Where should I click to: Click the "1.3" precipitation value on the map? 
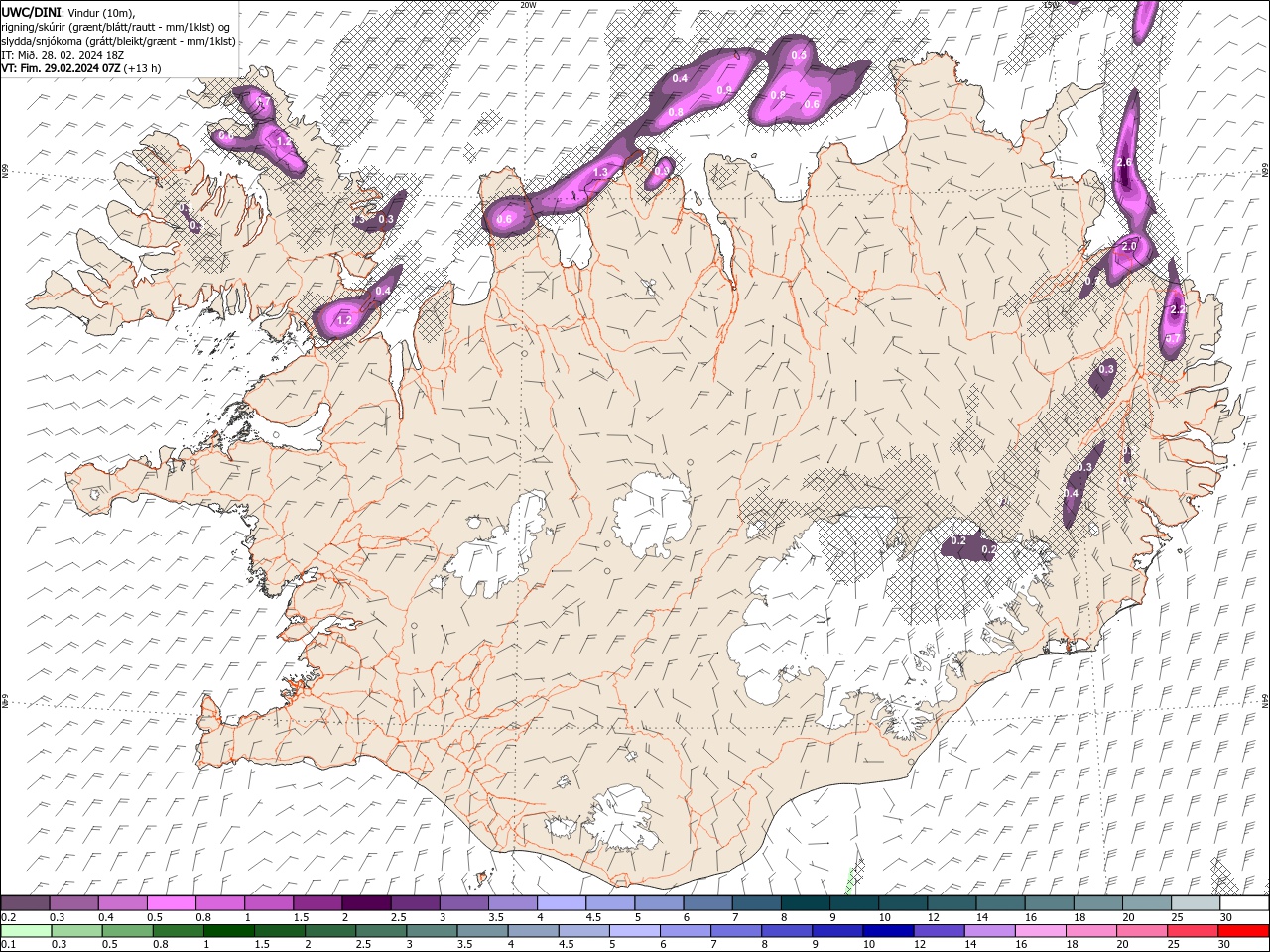click(600, 173)
